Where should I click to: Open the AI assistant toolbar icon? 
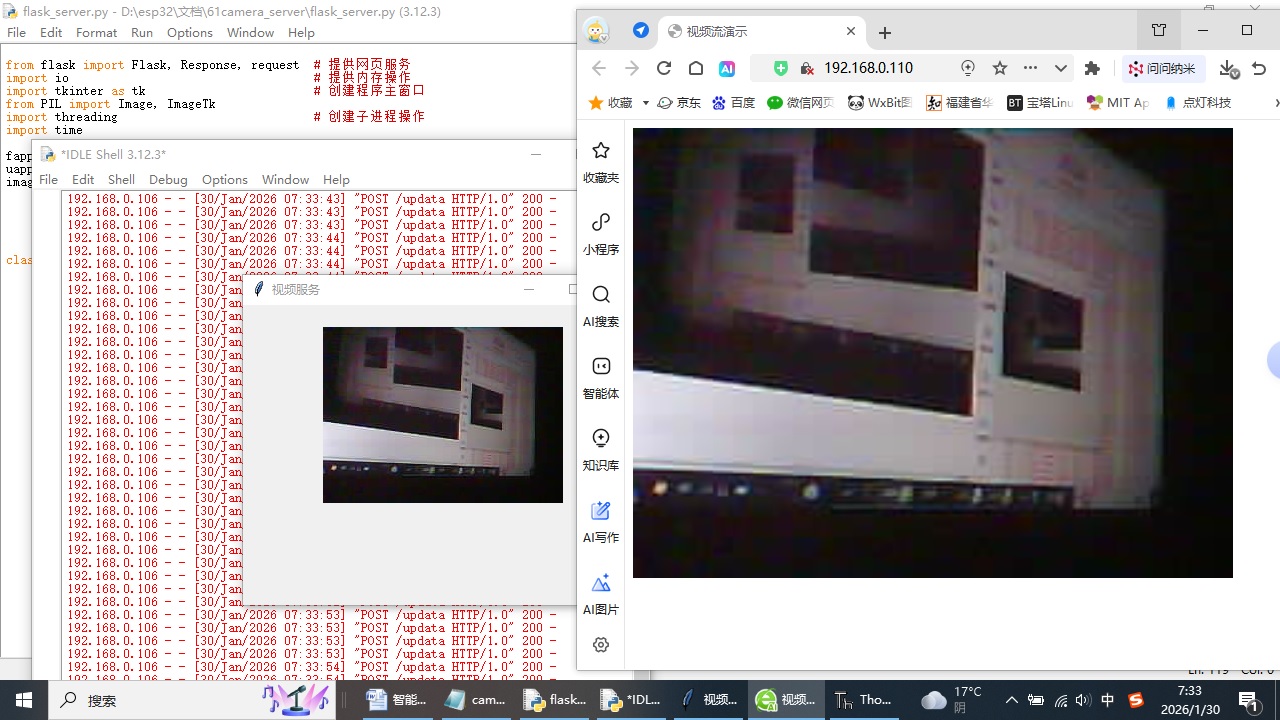[x=727, y=68]
